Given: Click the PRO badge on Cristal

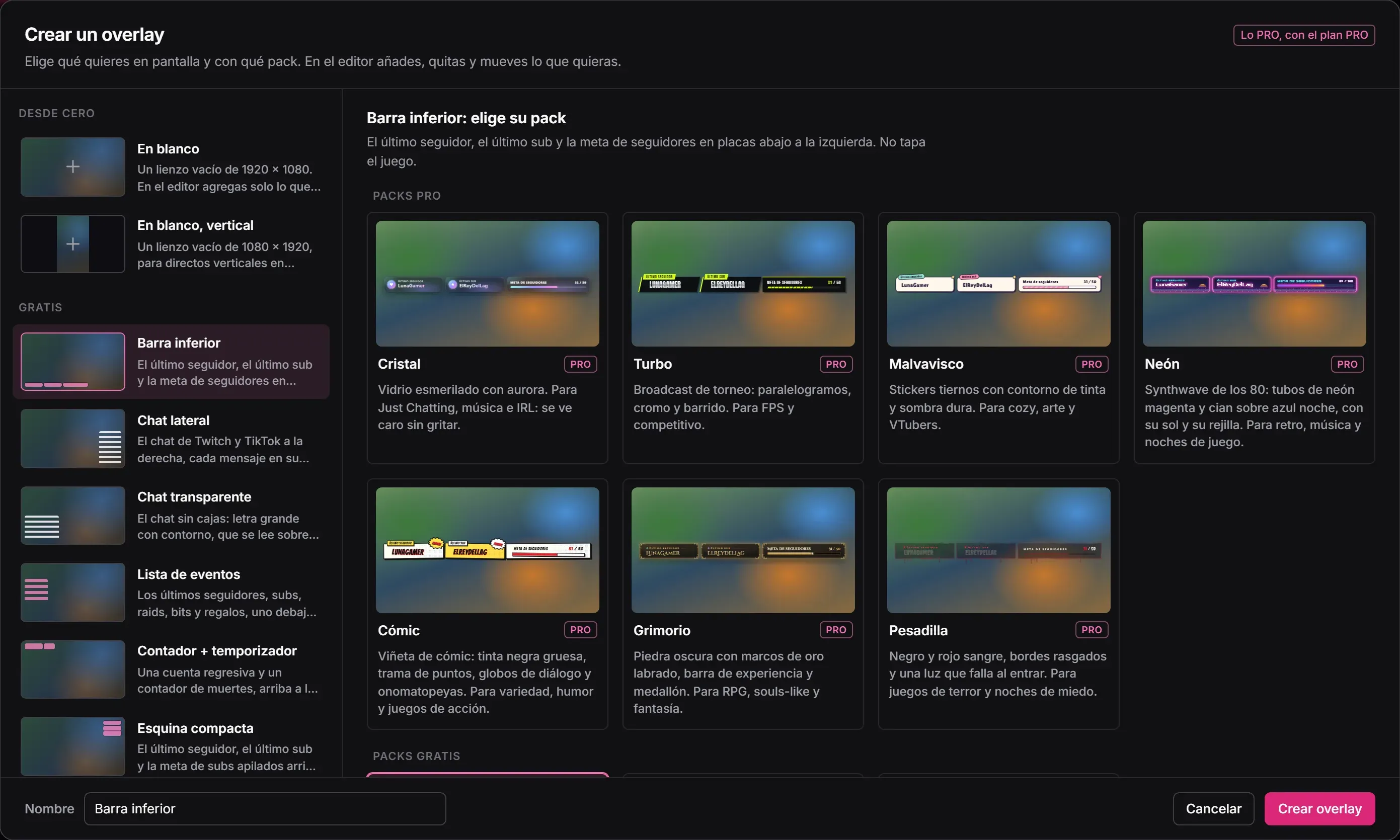Looking at the screenshot, I should click(x=581, y=364).
